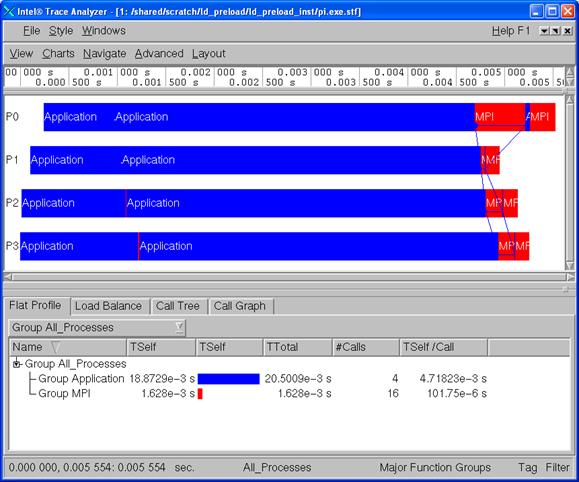Open the Windows menu

pyautogui.click(x=104, y=31)
